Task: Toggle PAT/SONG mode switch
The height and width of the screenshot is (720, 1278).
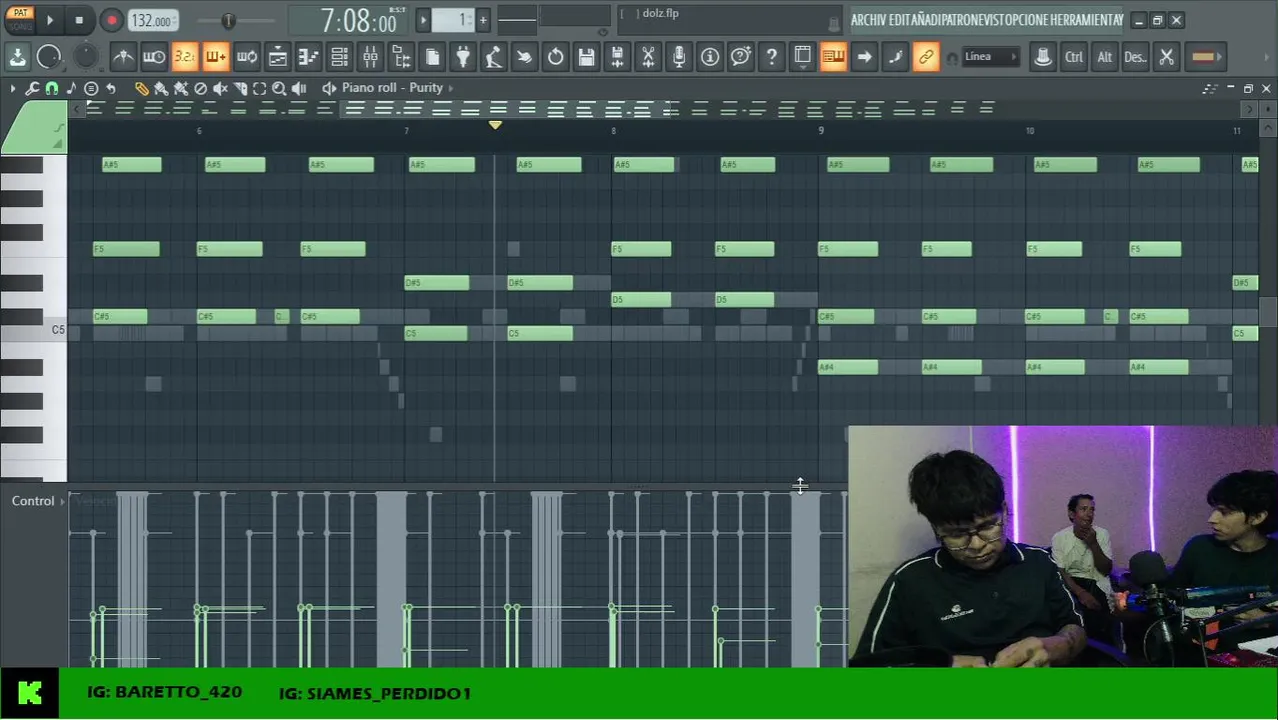Action: click(19, 20)
